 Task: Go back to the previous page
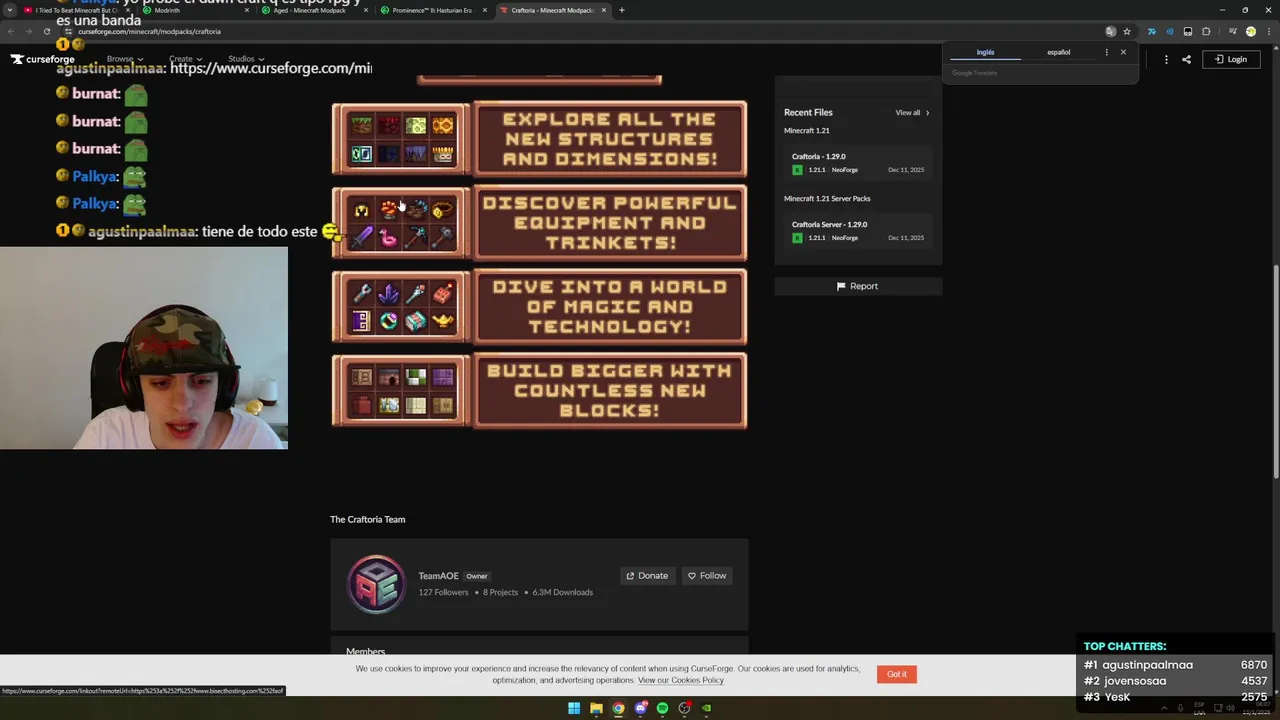pyautogui.click(x=11, y=31)
